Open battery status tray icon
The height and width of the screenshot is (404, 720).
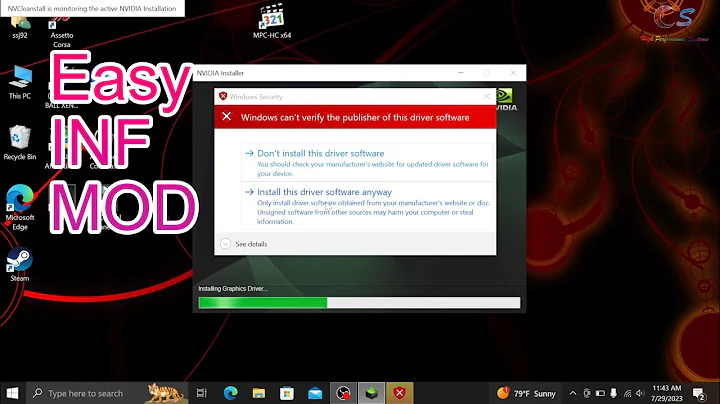(600, 393)
